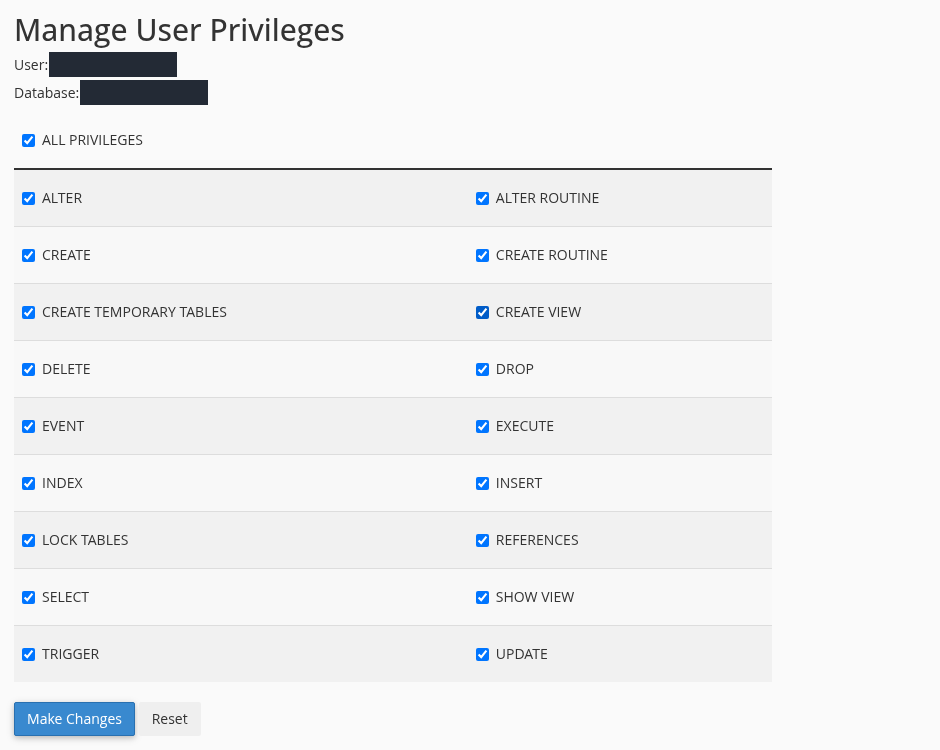Screen dimensions: 940x750
Task: Uncheck the CREATE privilege checkbox
Action: [x=28, y=255]
